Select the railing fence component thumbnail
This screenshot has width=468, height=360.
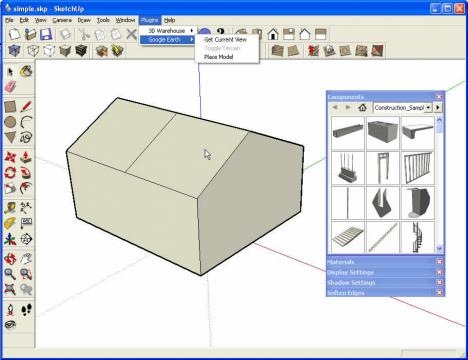pyautogui.click(x=417, y=168)
